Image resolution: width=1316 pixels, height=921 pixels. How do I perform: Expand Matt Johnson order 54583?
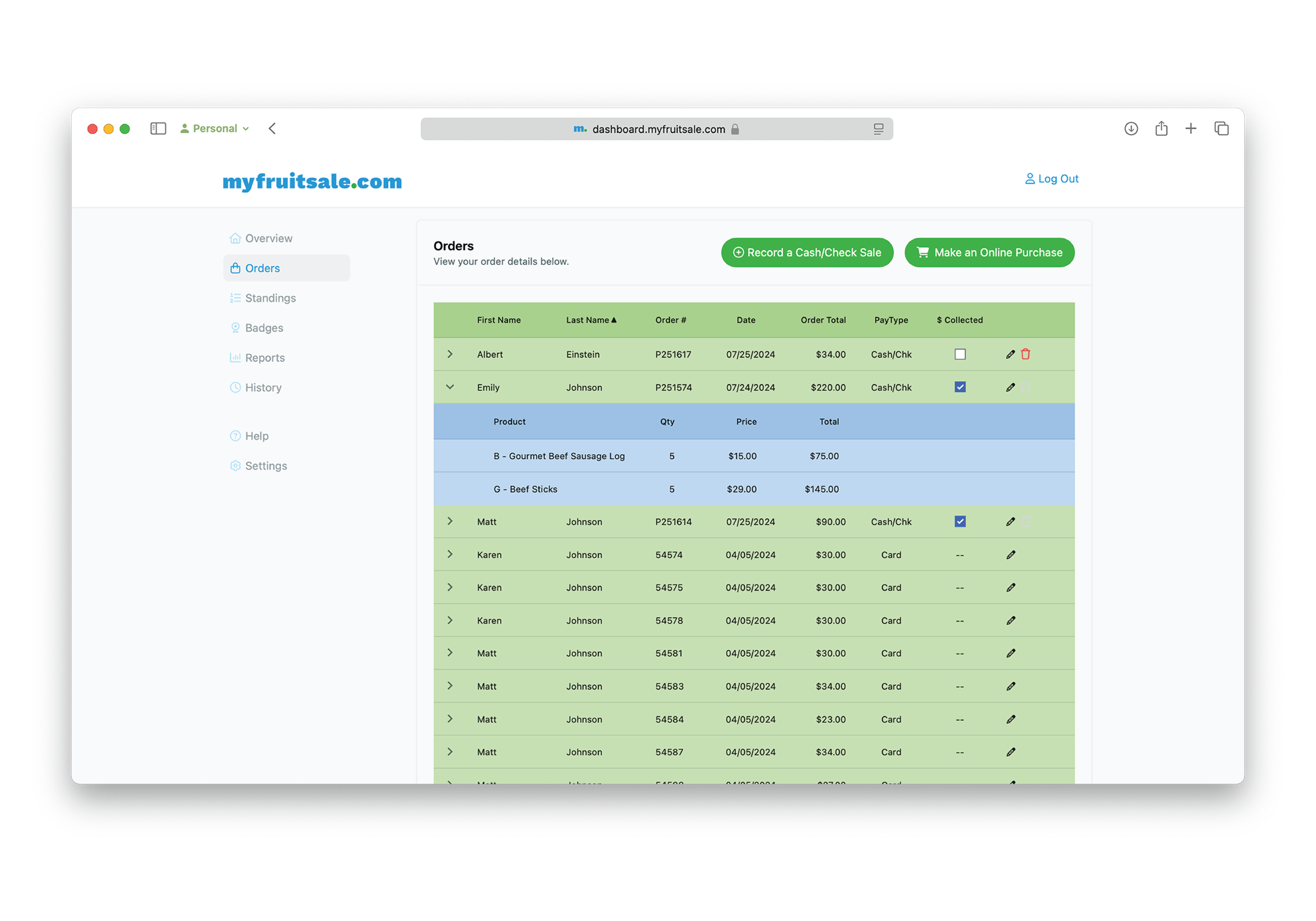[450, 686]
